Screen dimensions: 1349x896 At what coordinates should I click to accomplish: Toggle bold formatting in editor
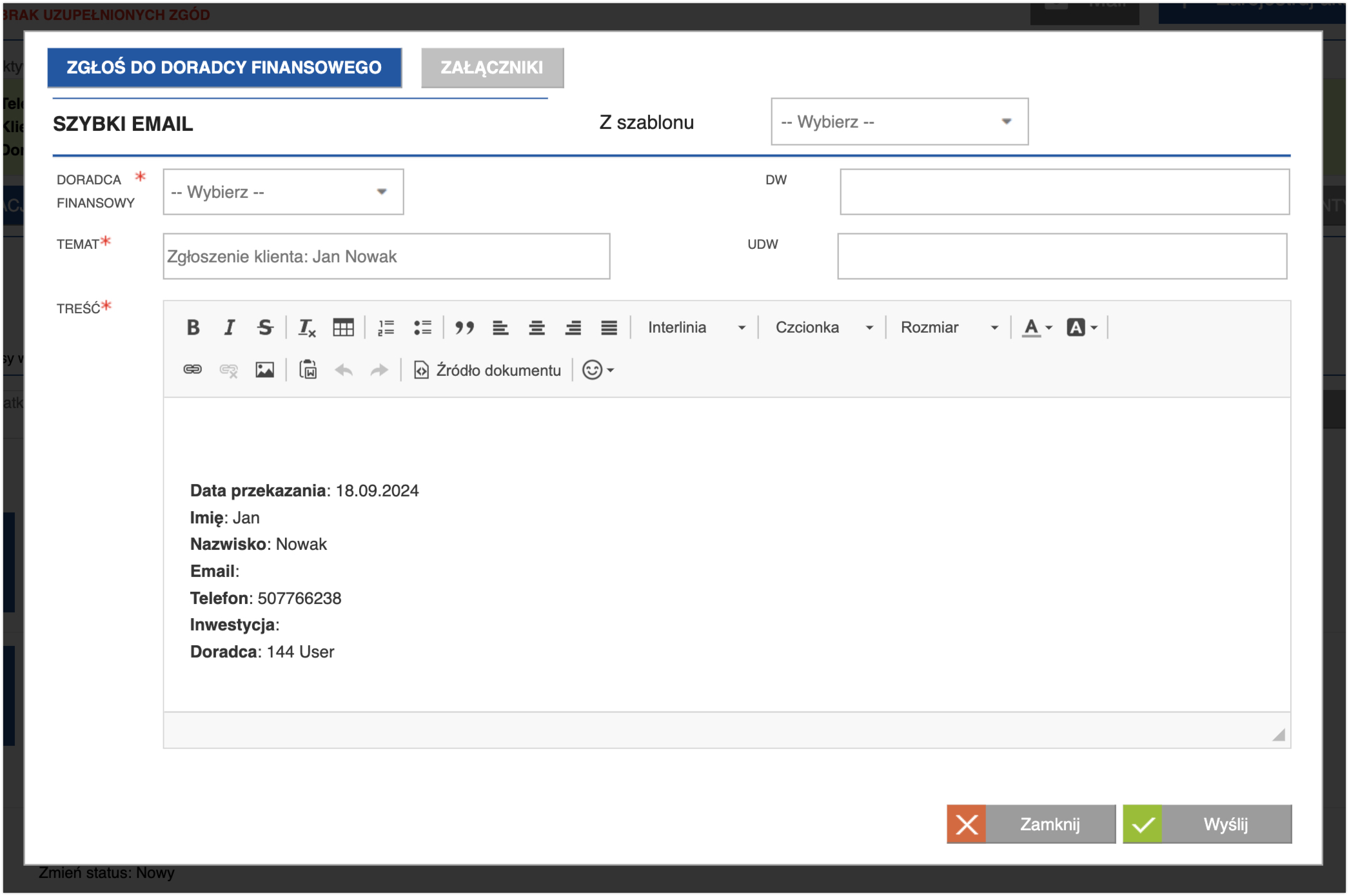click(193, 327)
